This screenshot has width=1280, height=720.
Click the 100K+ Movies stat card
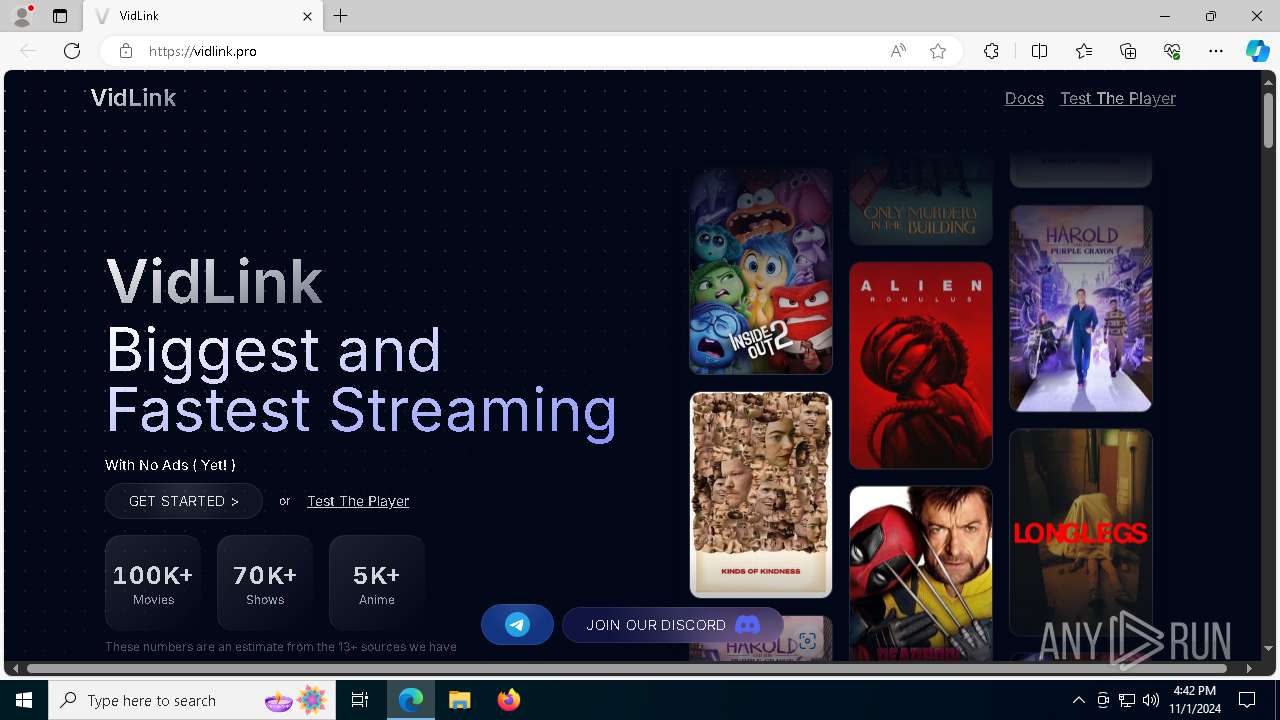point(153,583)
